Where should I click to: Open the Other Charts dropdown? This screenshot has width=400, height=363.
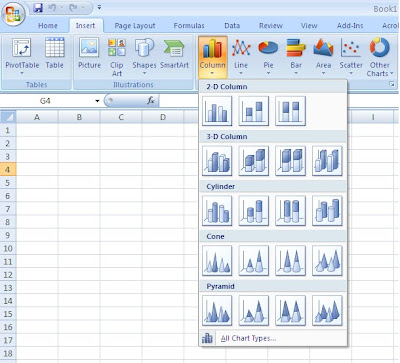[380, 57]
